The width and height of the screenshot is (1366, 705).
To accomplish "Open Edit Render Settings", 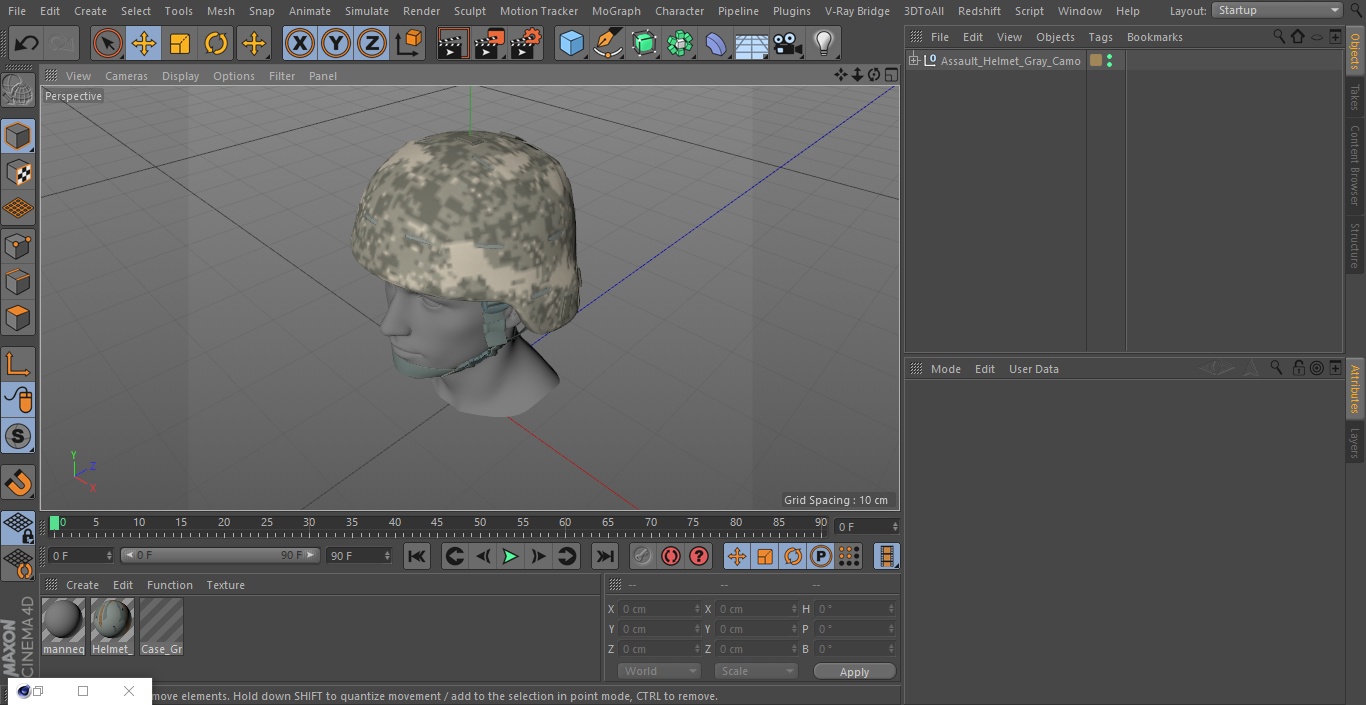I will click(526, 44).
